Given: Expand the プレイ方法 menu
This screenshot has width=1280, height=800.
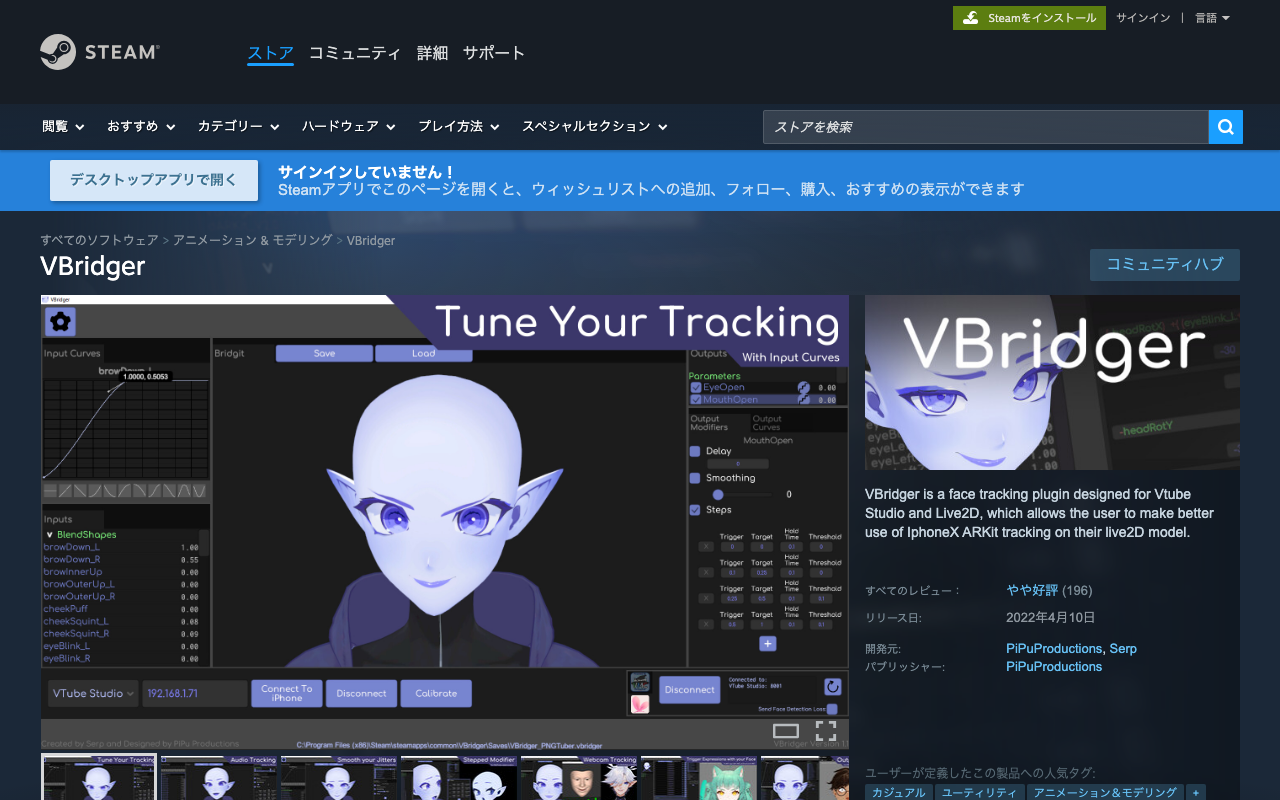Looking at the screenshot, I should point(458,127).
